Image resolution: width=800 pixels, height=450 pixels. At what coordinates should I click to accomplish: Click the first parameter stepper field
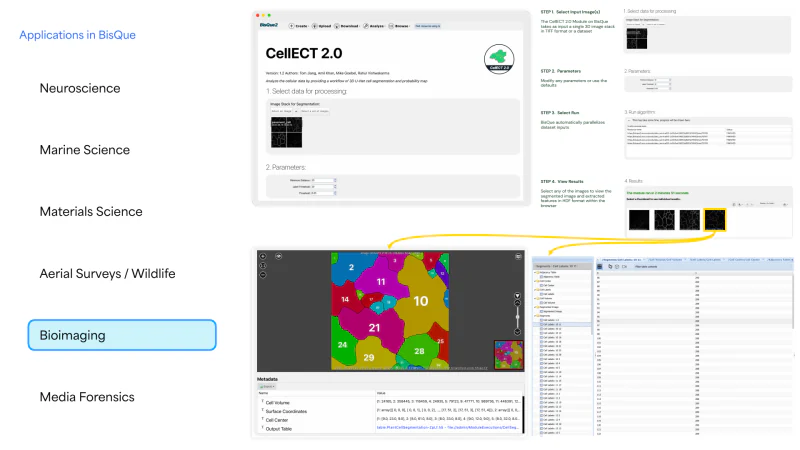tap(324, 180)
